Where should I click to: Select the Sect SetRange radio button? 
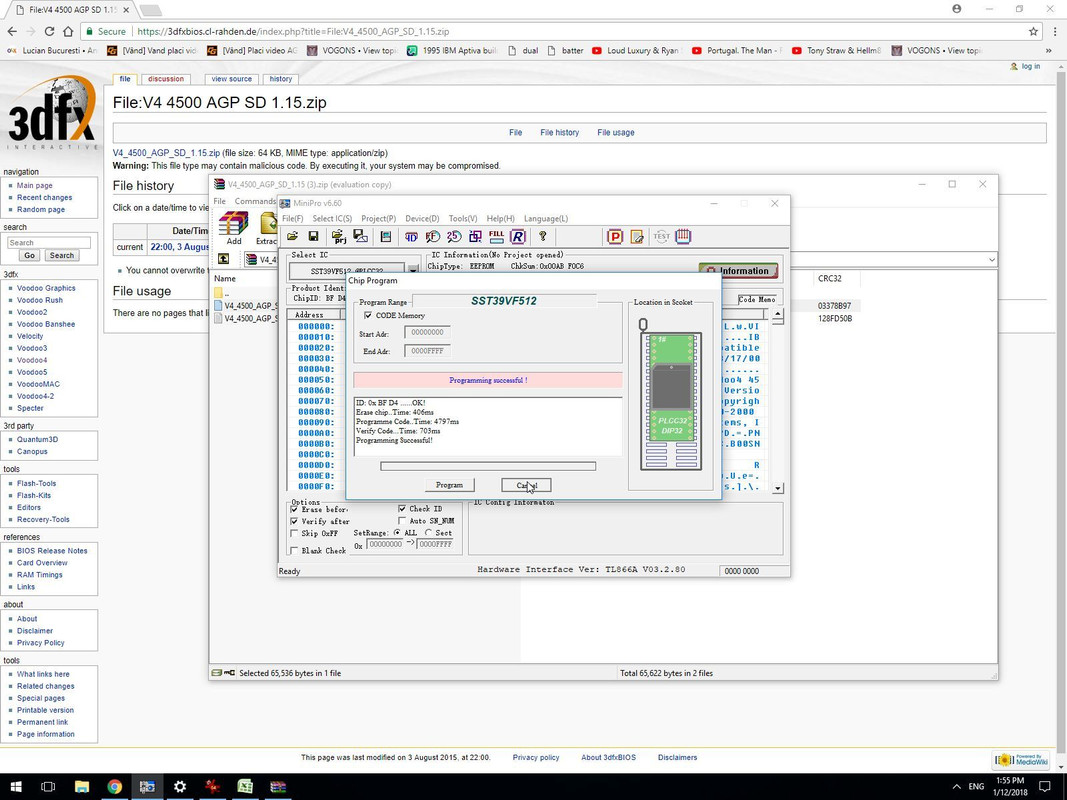(x=429, y=533)
